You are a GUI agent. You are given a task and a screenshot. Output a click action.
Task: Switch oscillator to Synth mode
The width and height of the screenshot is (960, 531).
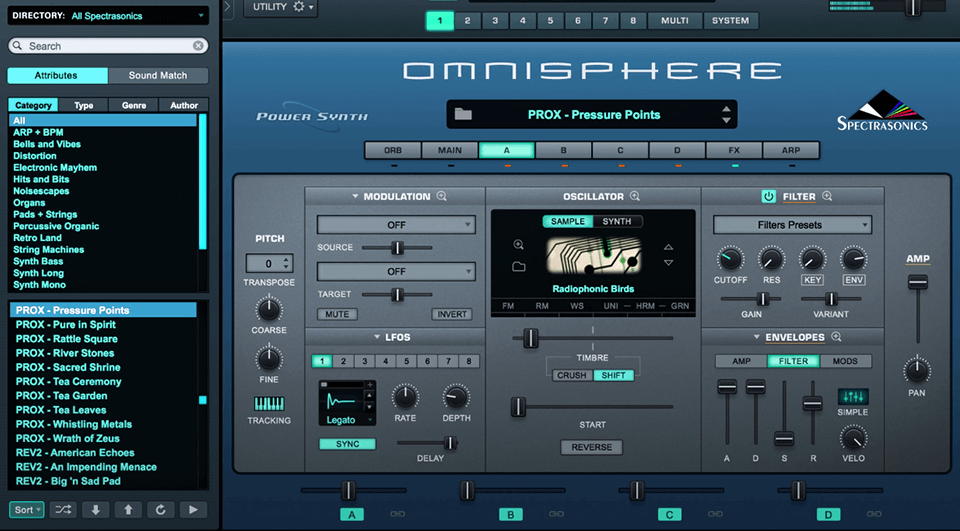pyautogui.click(x=617, y=221)
